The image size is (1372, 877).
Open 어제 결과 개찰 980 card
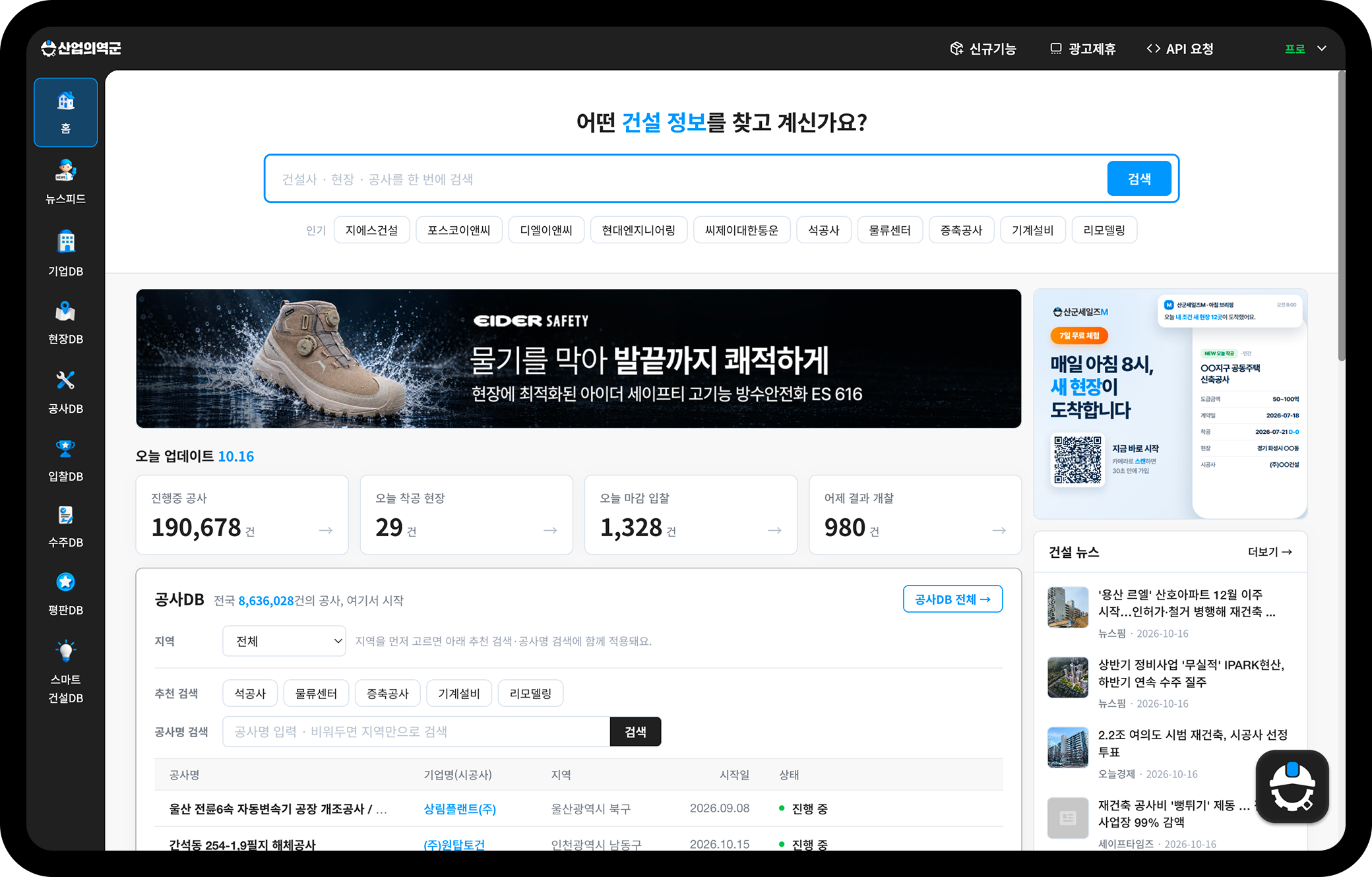point(915,514)
